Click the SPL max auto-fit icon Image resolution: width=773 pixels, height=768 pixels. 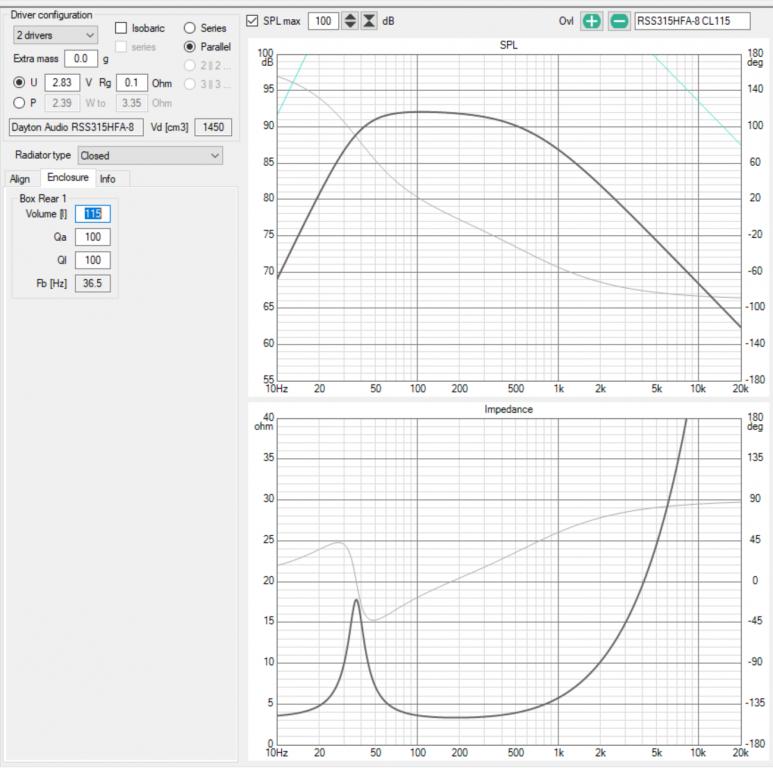369,21
